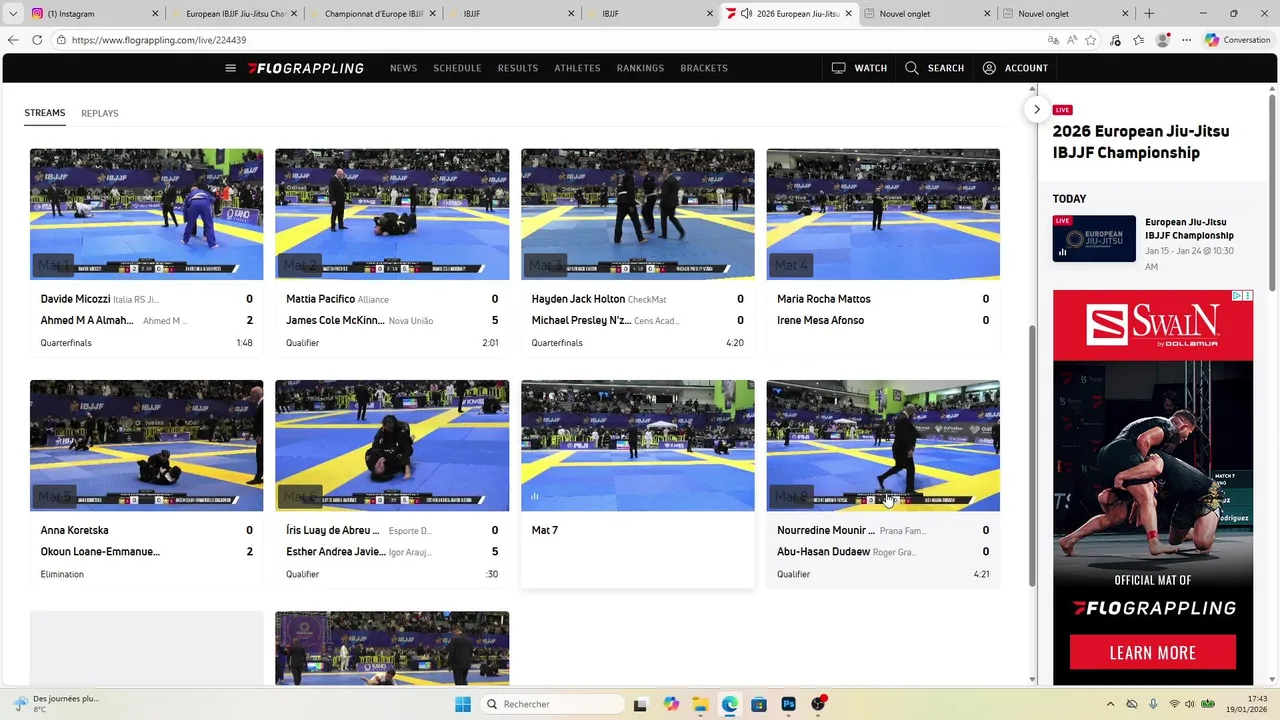1280x720 pixels.
Task: Open the Davide Micozzi match stream thumbnail
Action: pyautogui.click(x=147, y=214)
